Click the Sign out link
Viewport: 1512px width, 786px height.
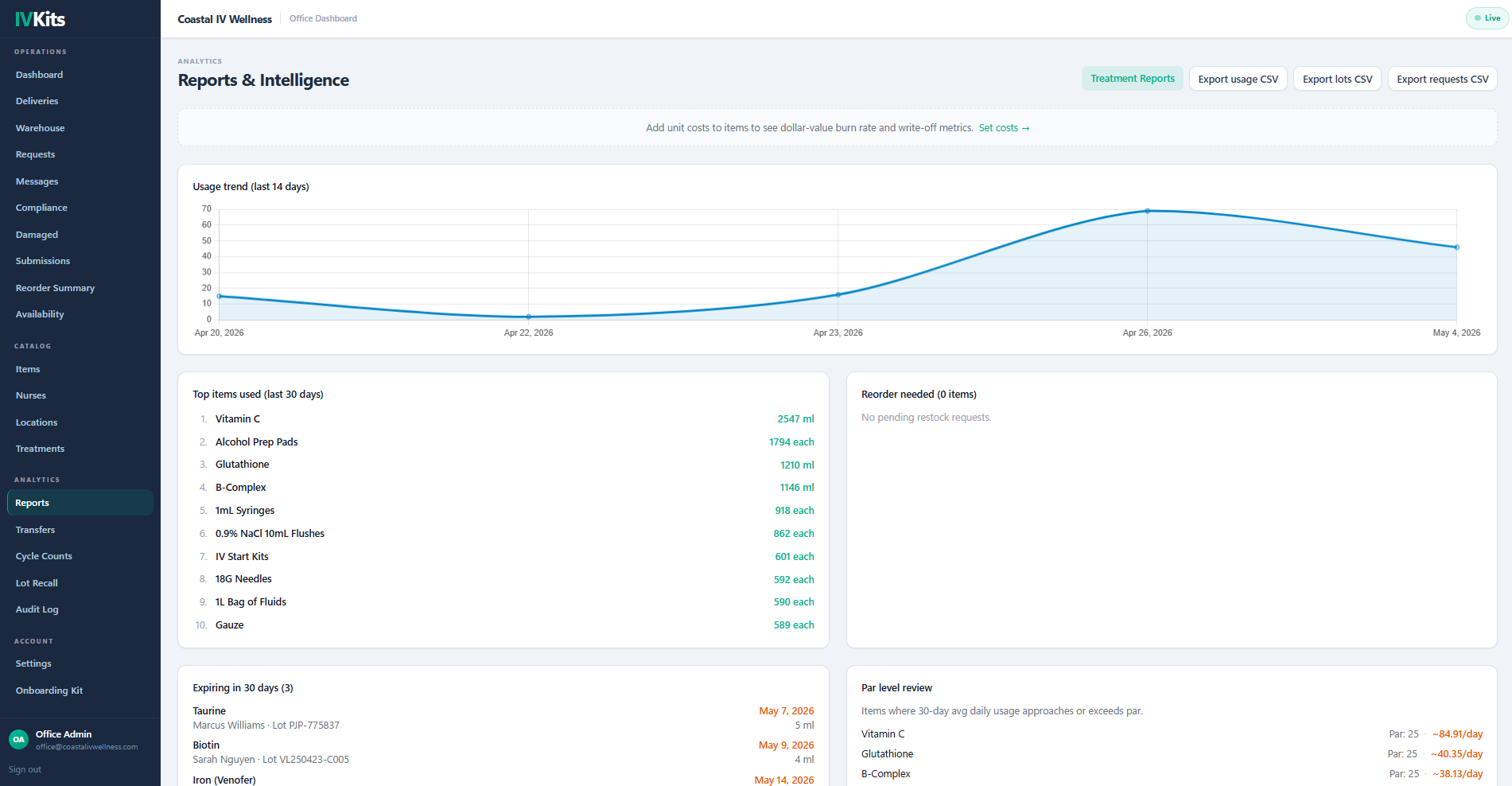tap(25, 769)
